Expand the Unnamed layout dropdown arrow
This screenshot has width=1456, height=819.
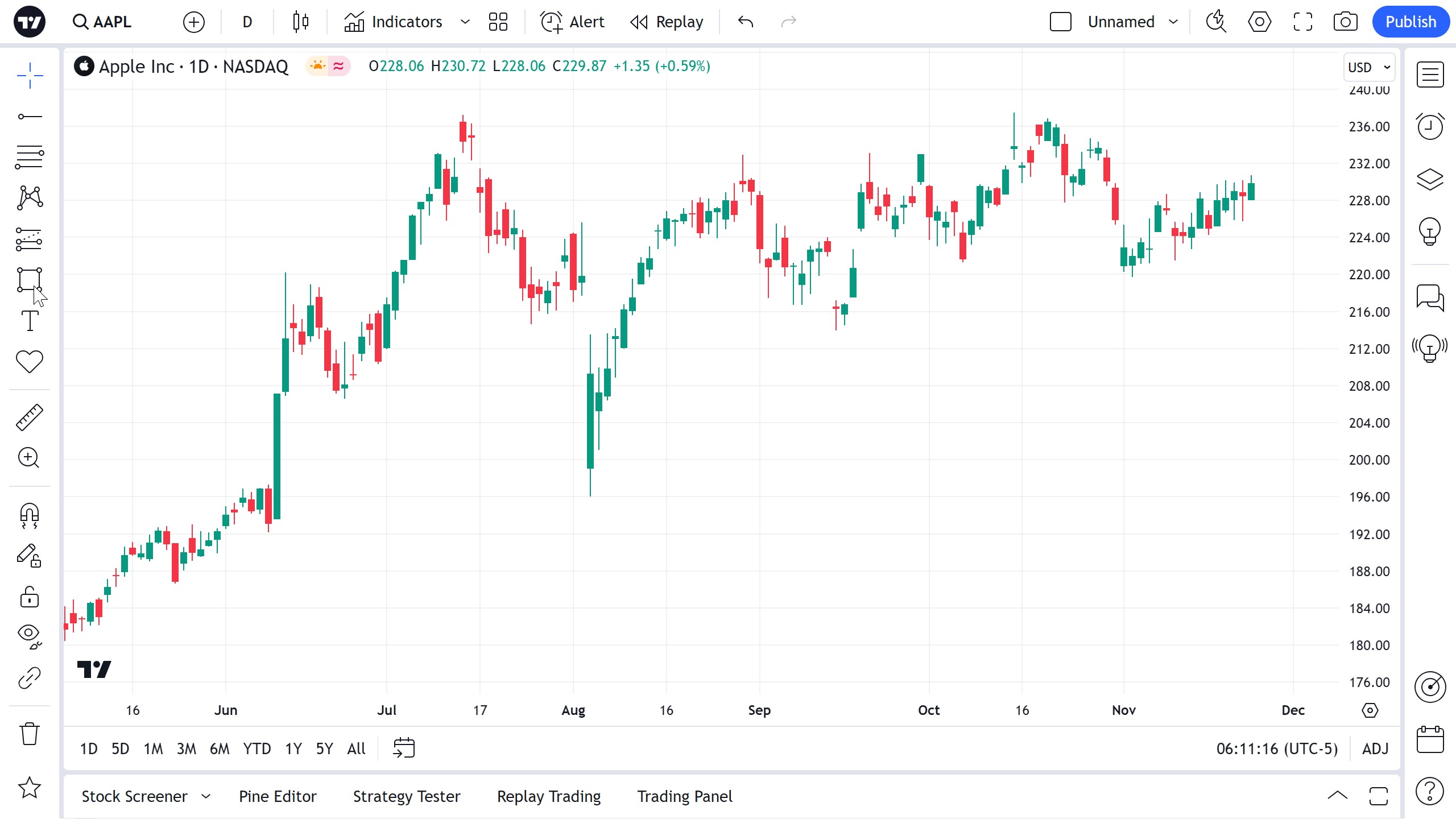[1173, 22]
